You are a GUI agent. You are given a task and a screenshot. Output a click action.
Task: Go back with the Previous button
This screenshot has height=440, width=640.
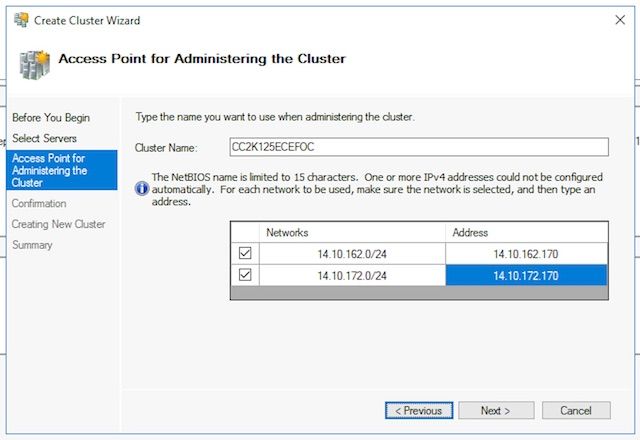419,410
